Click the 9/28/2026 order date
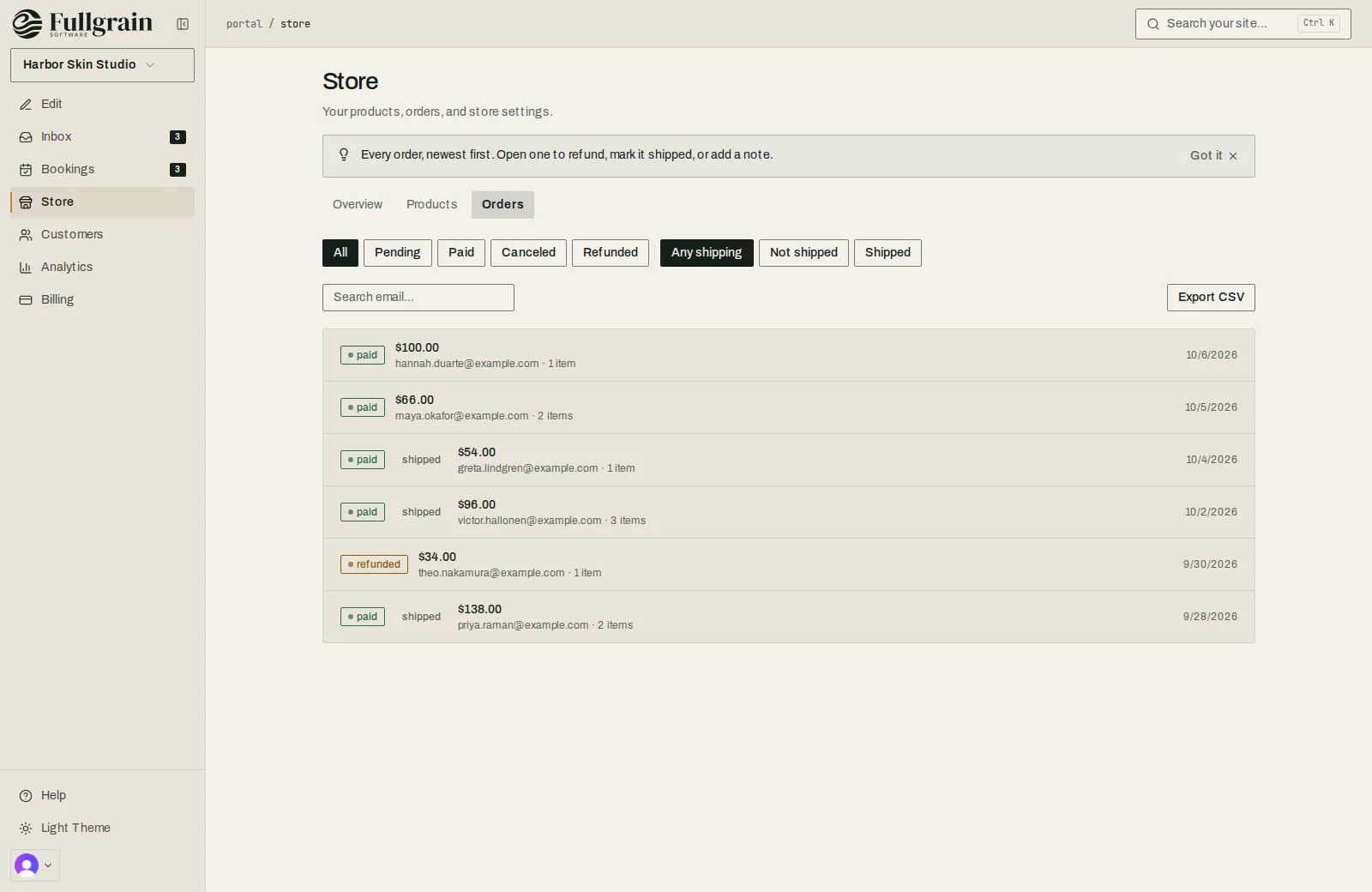This screenshot has height=892, width=1372. tap(1210, 617)
